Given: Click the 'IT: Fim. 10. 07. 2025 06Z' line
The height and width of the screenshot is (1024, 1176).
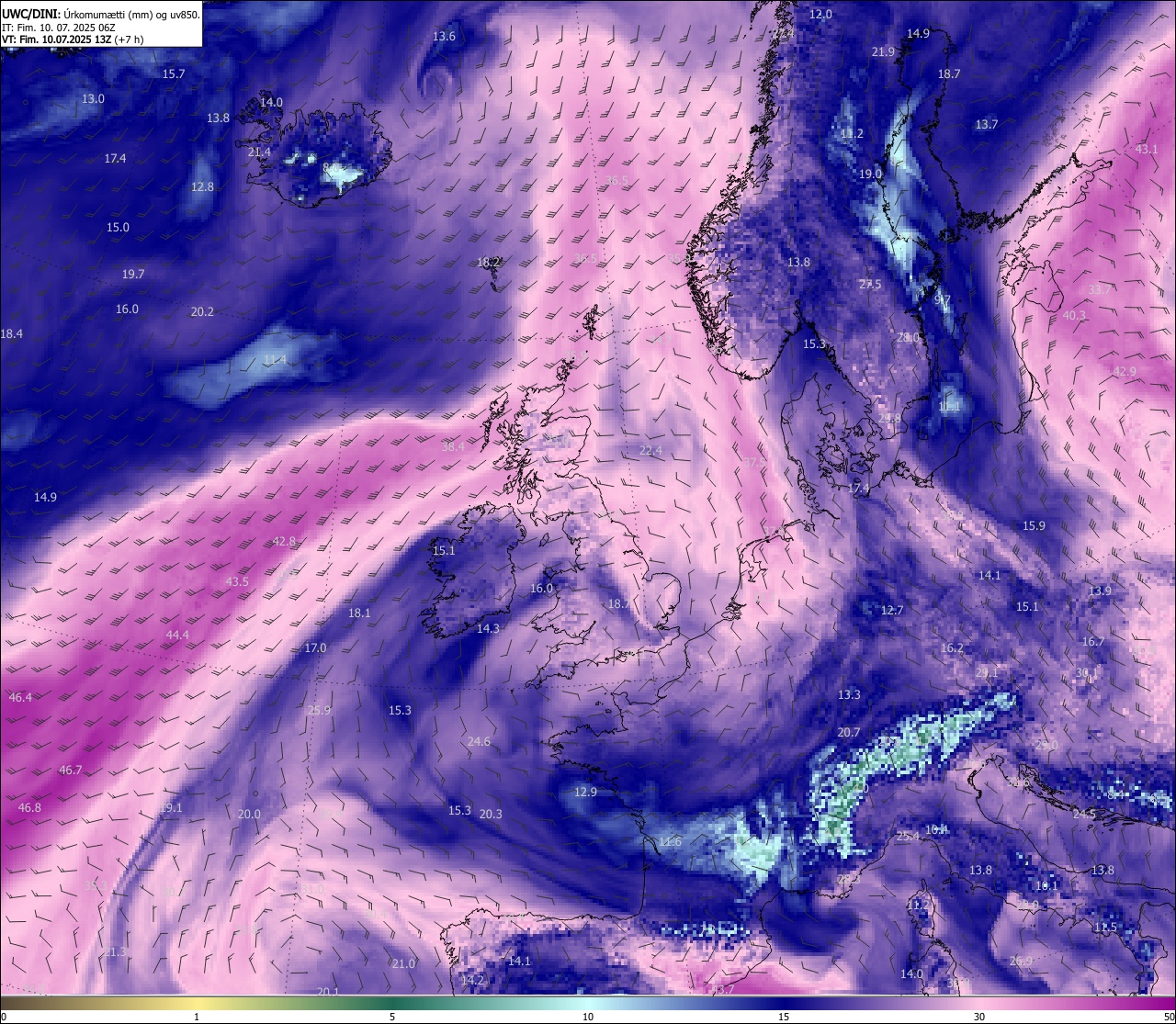Looking at the screenshot, I should (x=59, y=28).
